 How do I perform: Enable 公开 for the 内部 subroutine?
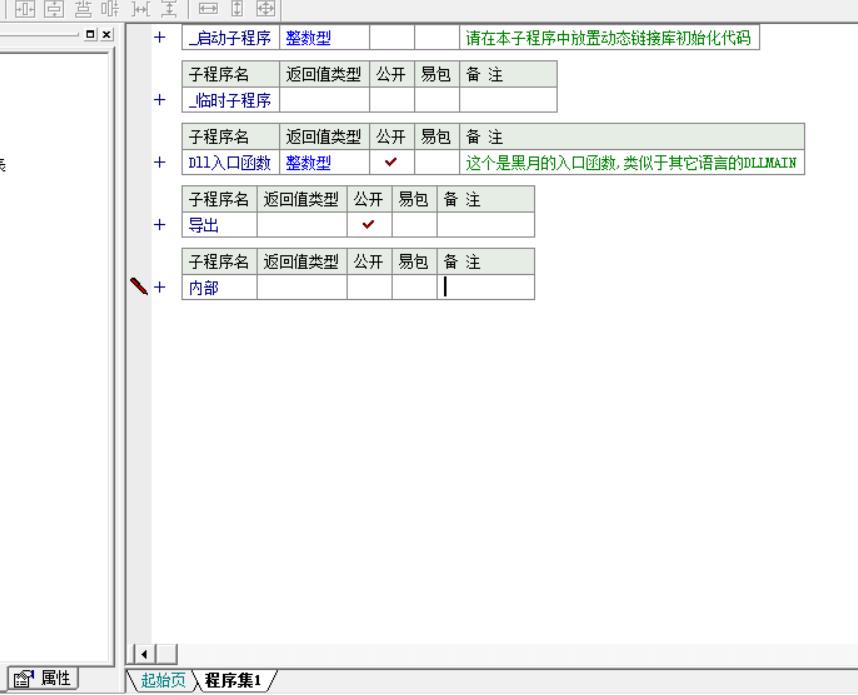(368, 288)
